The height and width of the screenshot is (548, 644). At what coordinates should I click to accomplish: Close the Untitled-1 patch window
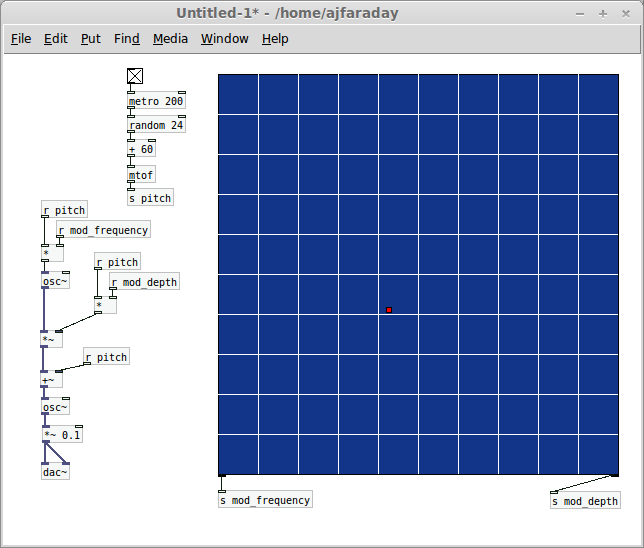[x=626, y=14]
